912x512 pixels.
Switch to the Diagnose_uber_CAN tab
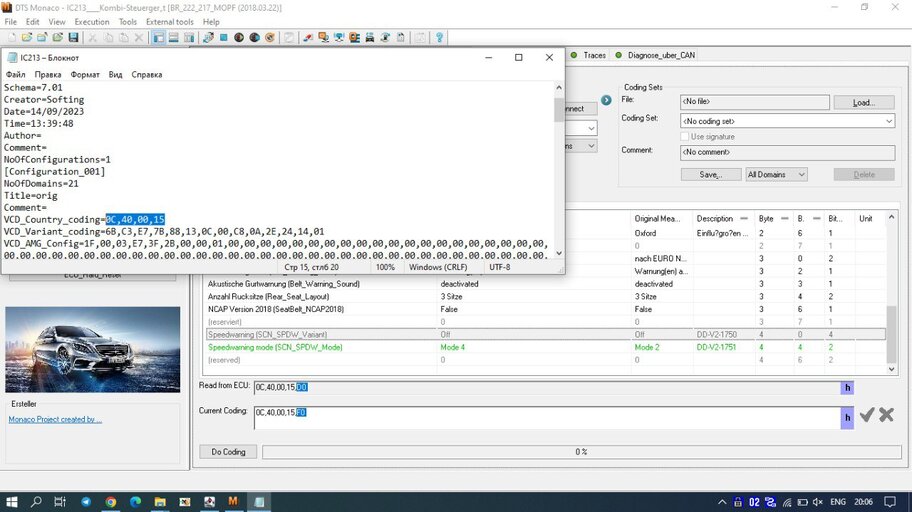point(655,55)
